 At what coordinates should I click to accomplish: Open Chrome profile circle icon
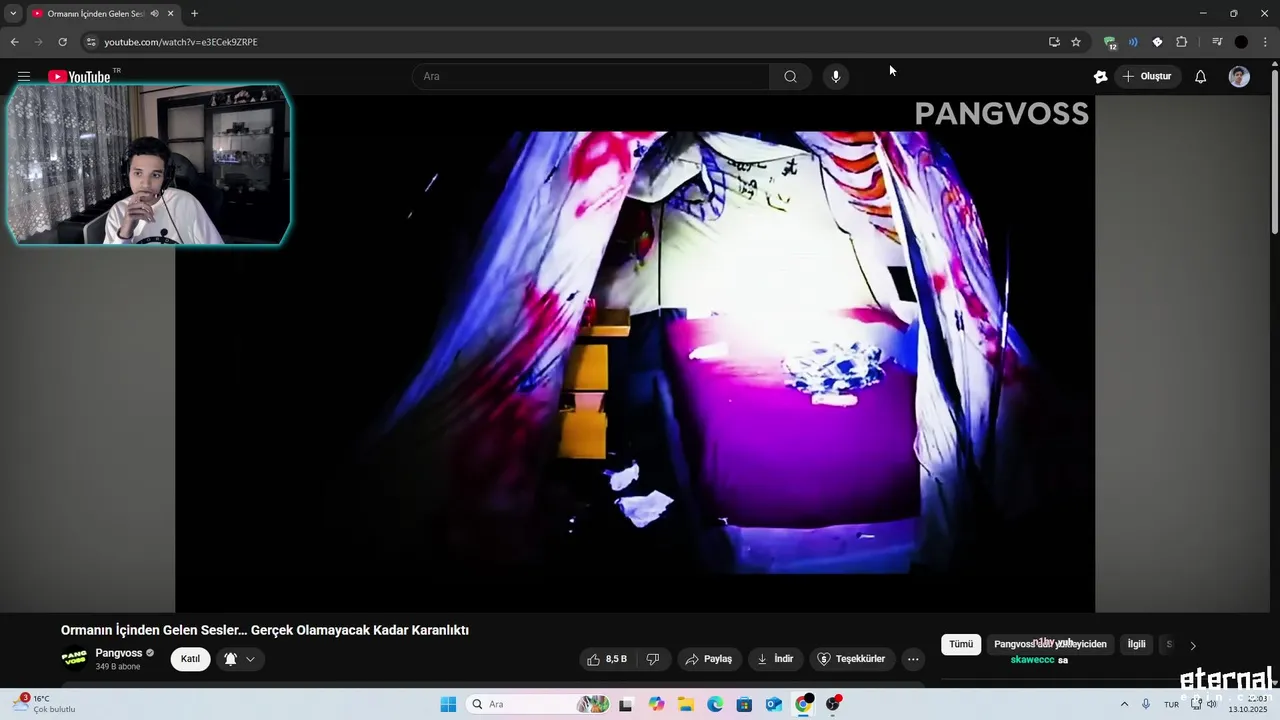pyautogui.click(x=1241, y=42)
